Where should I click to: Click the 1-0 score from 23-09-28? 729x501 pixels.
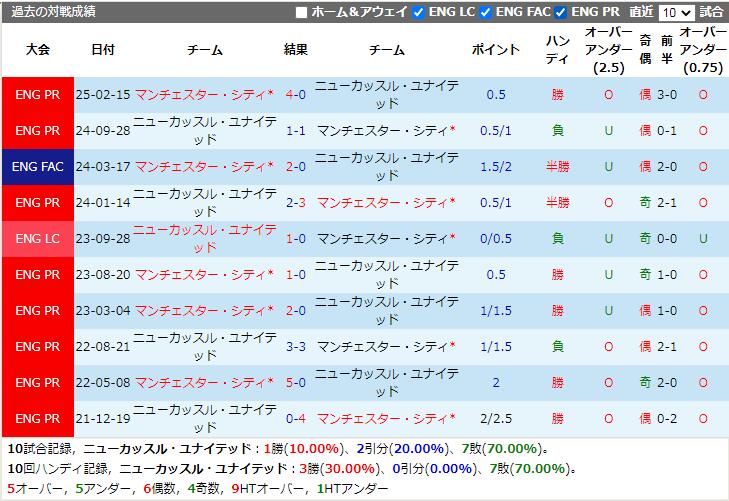tap(295, 239)
